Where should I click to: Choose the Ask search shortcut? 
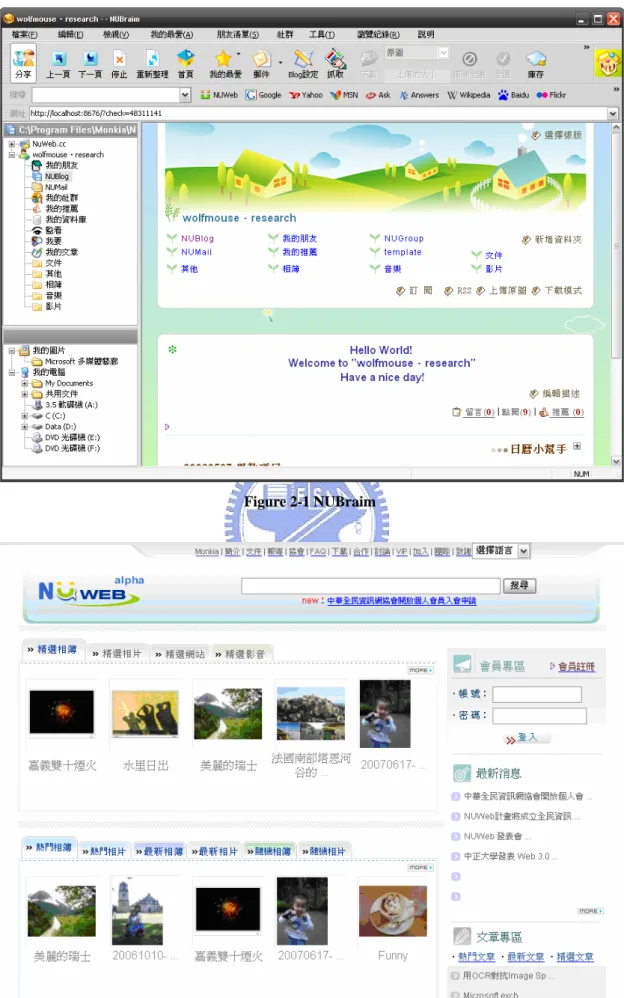[378, 95]
